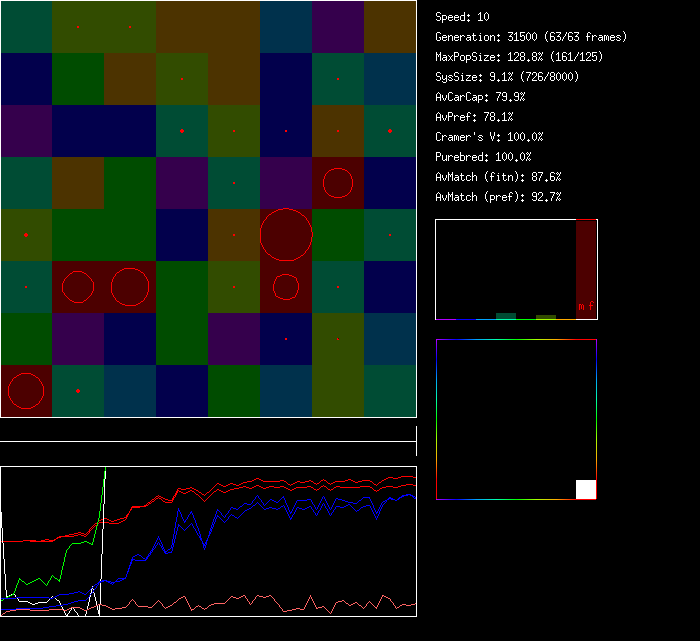Screen dimensions: 700x641
Task: Click the AvMatch (pref): 92.7% line
Action: (x=498, y=197)
